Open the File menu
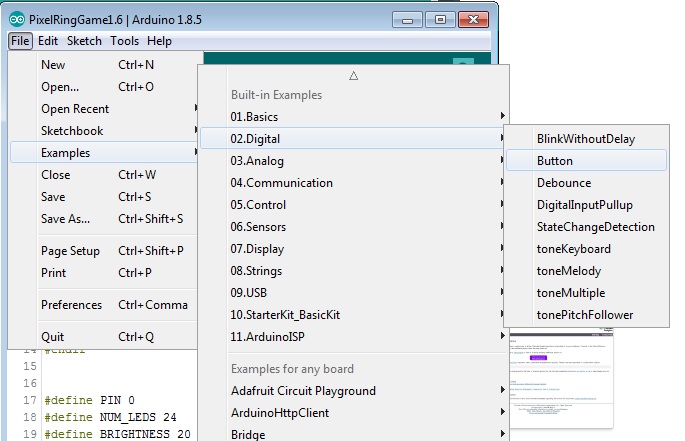 click(20, 41)
